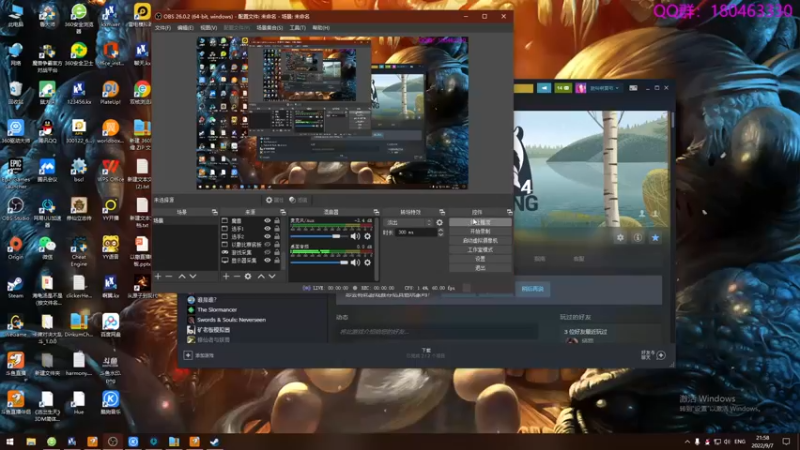800x450 pixels.
Task: Increase the transition duration with up arrow
Action: point(441,230)
